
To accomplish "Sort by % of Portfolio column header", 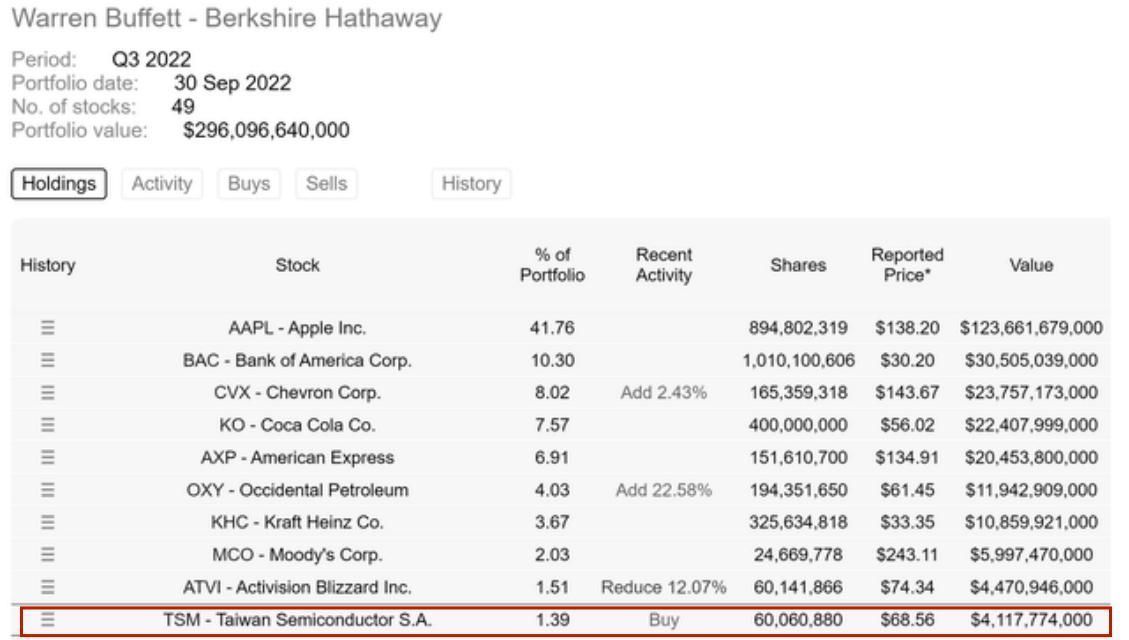I will [552, 265].
